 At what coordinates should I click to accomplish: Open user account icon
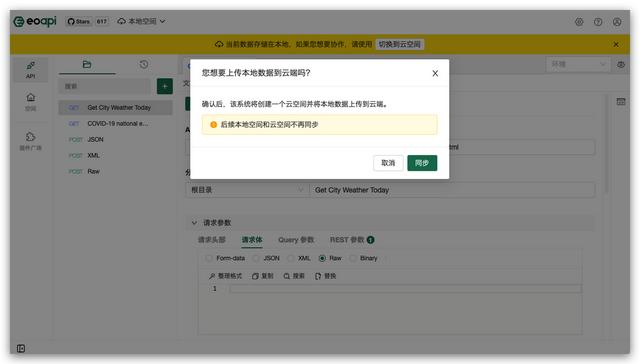coord(617,22)
